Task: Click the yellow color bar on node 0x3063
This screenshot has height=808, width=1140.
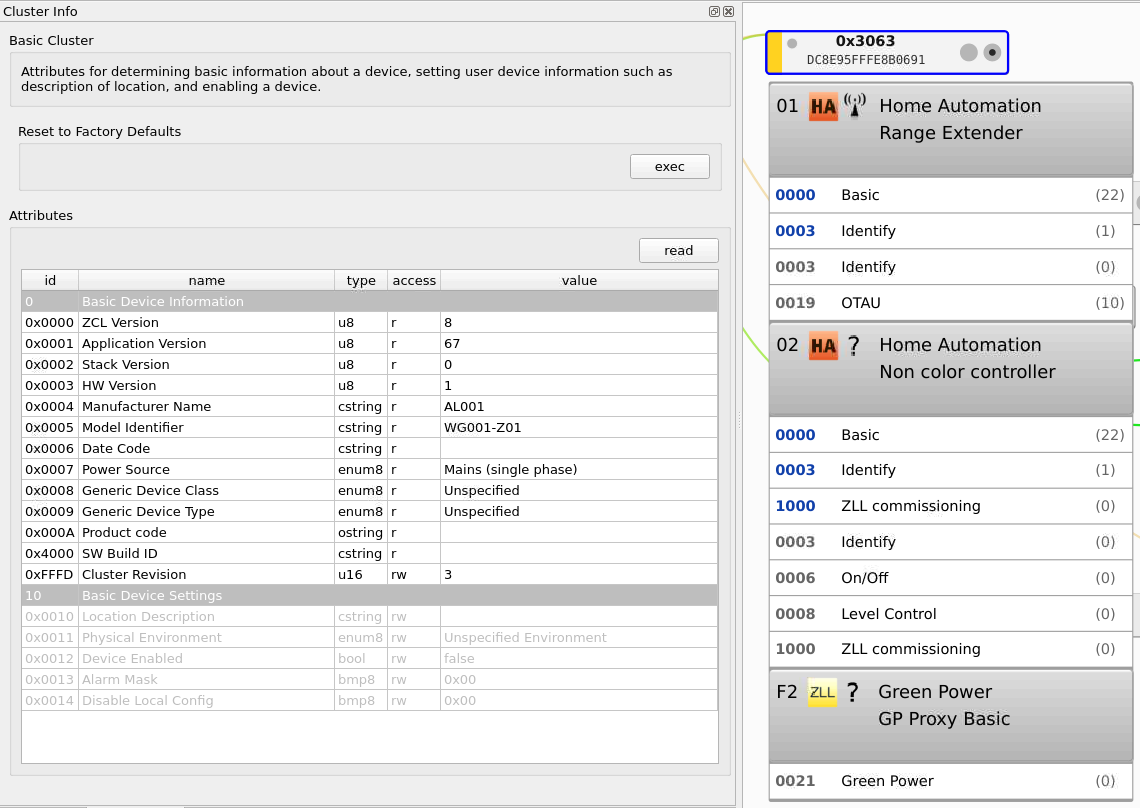Action: tap(773, 50)
